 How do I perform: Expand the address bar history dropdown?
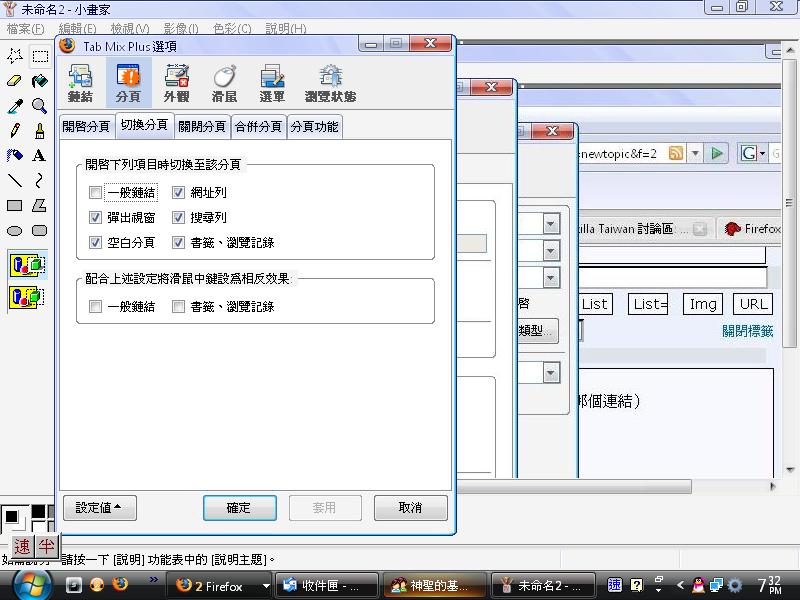coord(696,153)
